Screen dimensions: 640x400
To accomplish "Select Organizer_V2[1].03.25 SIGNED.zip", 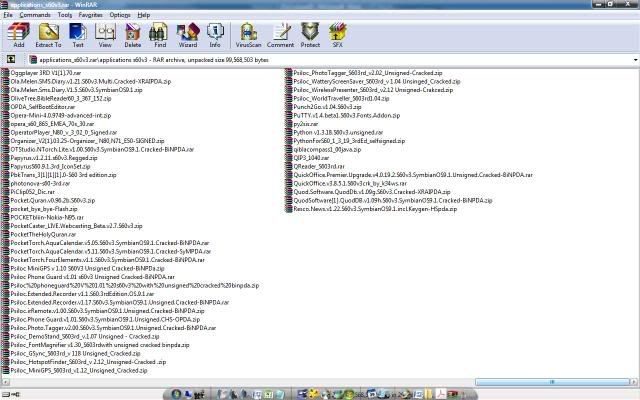I will (83, 141).
